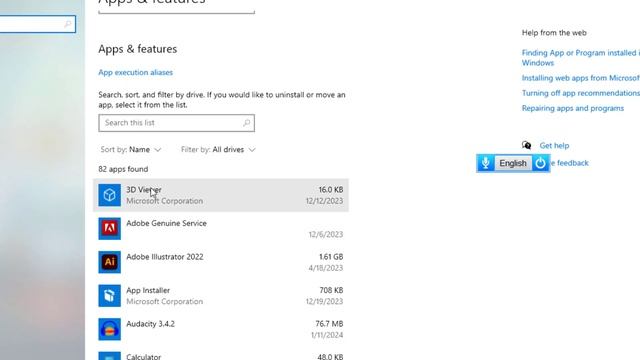
Task: Focus the Search this list field
Action: (x=176, y=123)
